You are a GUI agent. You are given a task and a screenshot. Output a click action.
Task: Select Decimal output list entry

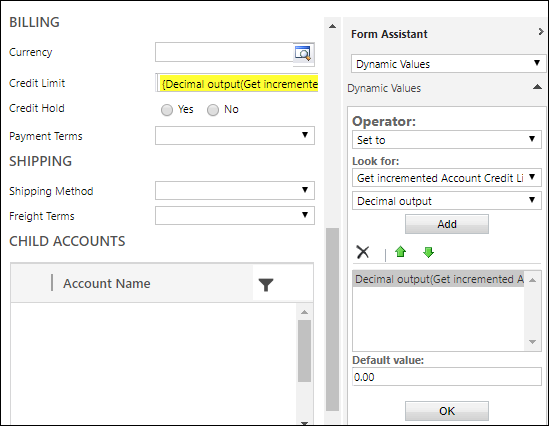[438, 279]
